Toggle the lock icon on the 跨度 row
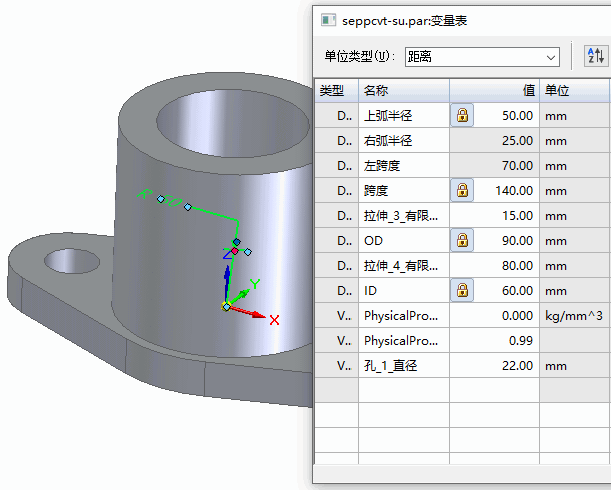The width and height of the screenshot is (611, 490). click(462, 190)
